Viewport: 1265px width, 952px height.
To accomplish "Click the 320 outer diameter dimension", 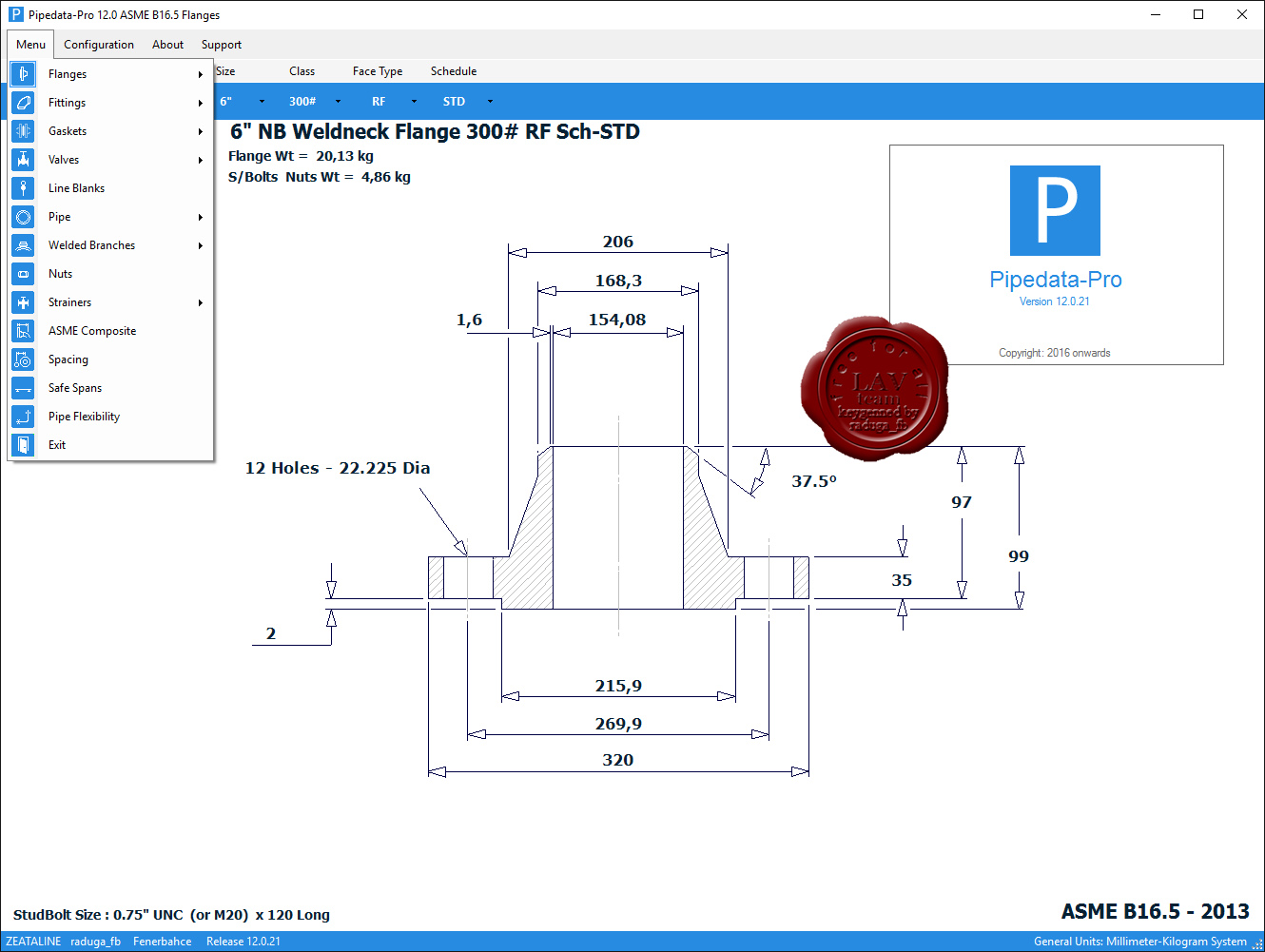I will point(618,760).
